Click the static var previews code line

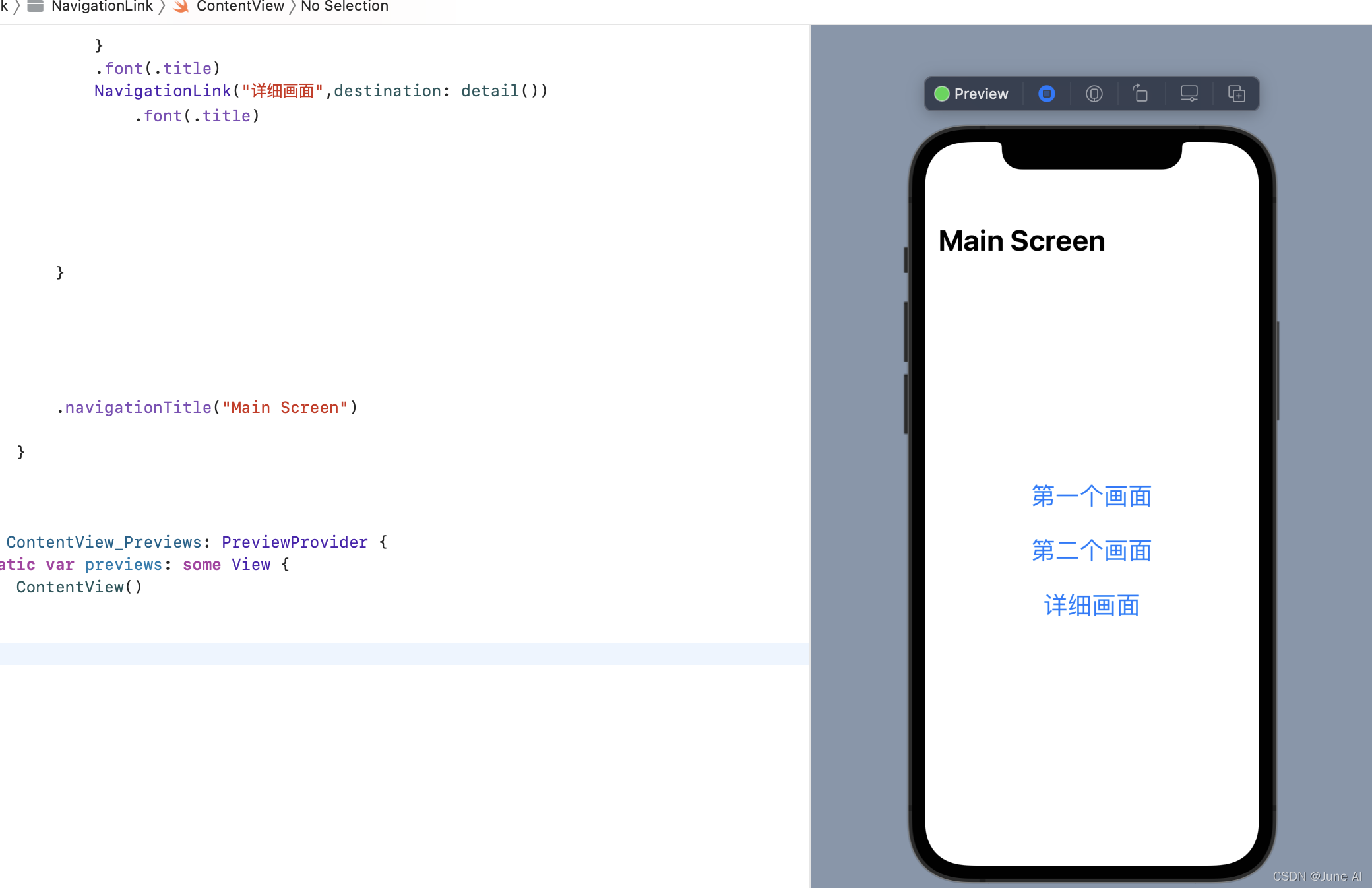click(144, 565)
